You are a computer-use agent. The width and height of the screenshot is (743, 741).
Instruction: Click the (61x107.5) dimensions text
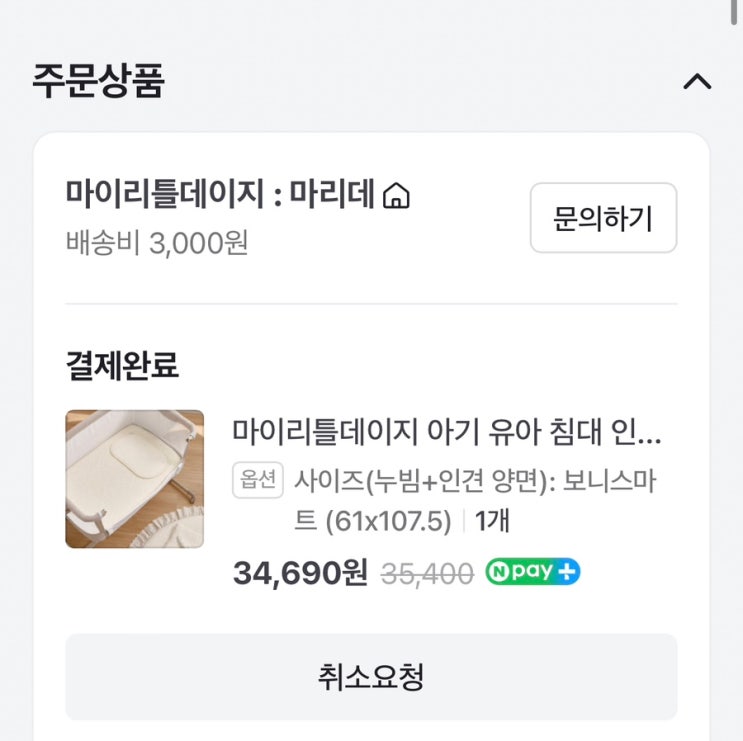pyautogui.click(x=390, y=521)
